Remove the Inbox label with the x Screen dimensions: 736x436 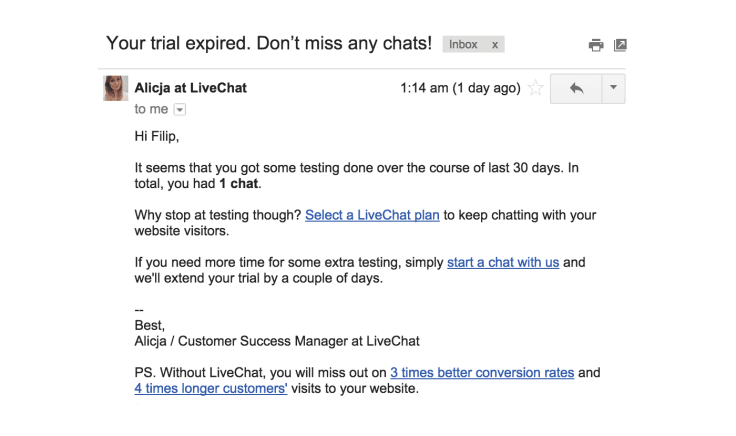click(x=495, y=45)
